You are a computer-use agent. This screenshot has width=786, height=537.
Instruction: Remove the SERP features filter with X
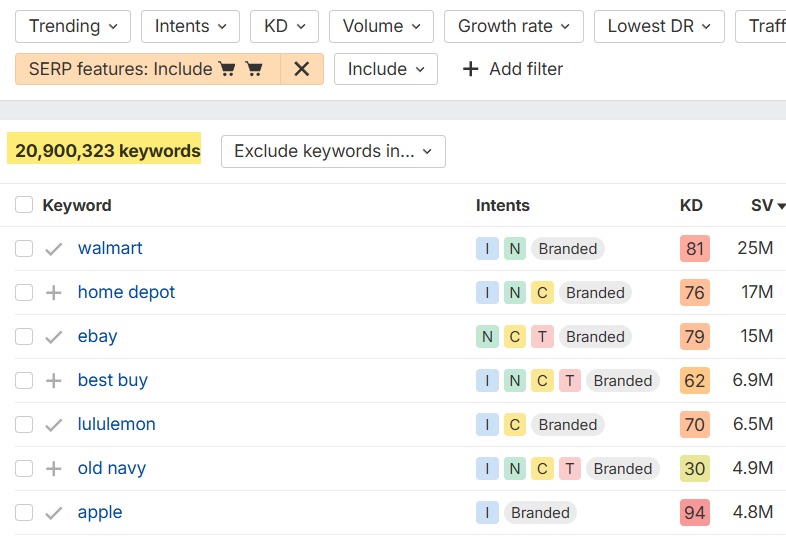(x=302, y=69)
